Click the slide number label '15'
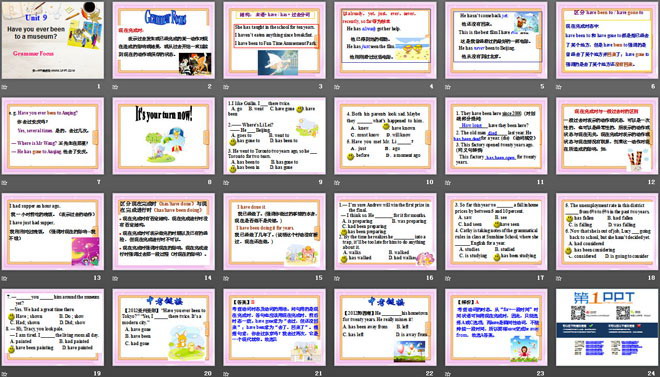 [x=319, y=278]
